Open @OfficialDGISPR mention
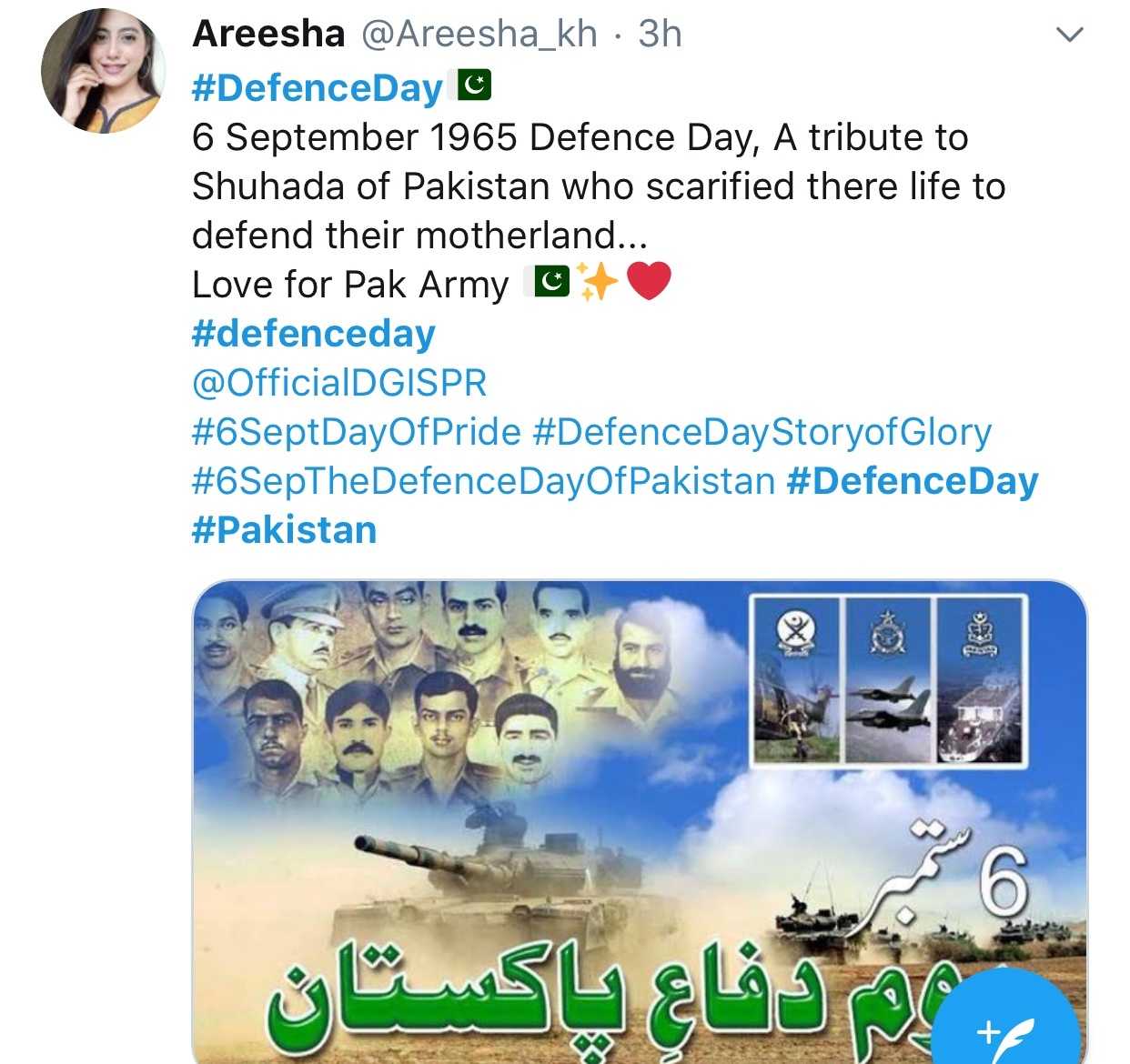The height and width of the screenshot is (1064, 1130). point(339,383)
